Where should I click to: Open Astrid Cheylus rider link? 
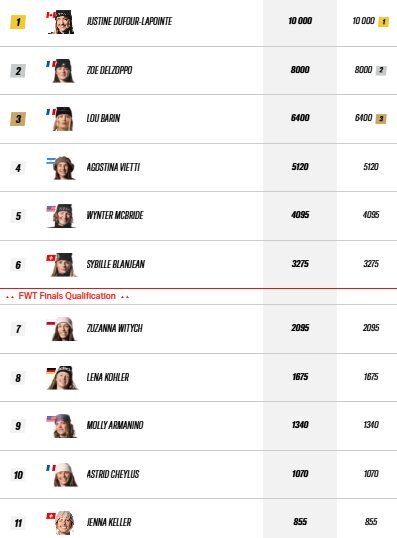[113, 475]
